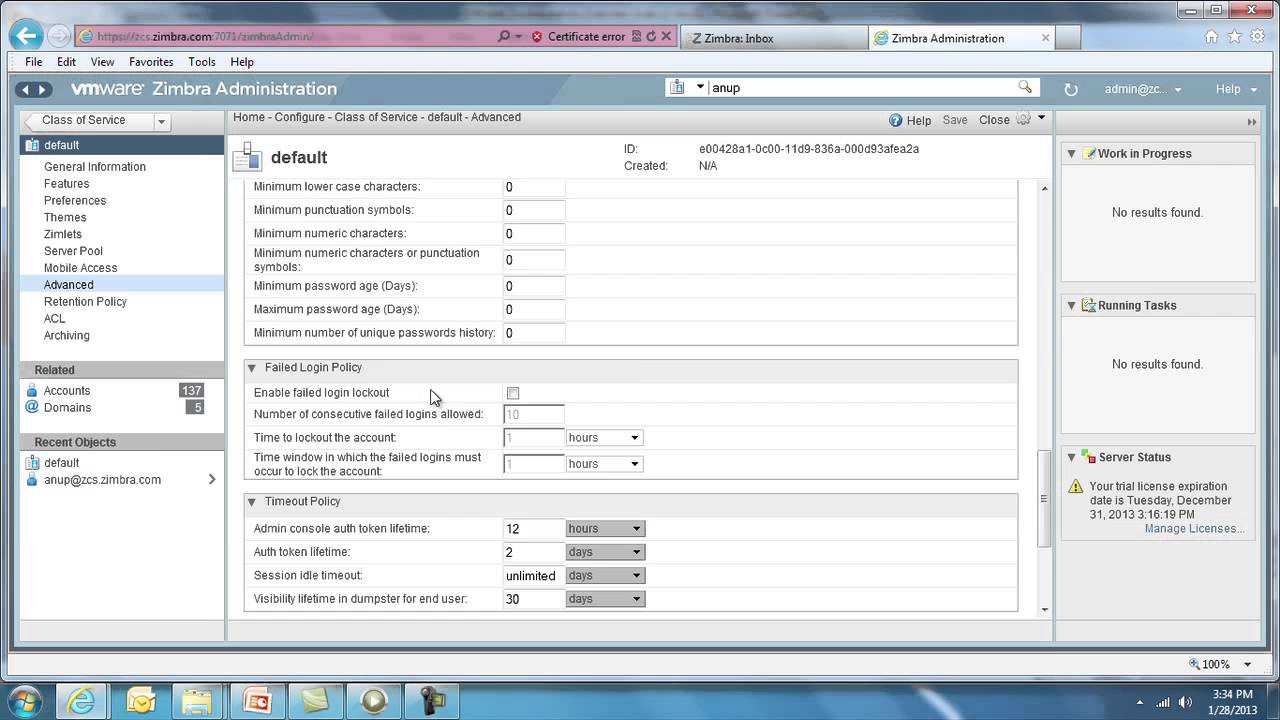Open media player from taskbar
The width and height of the screenshot is (1280, 720).
coord(374,700)
